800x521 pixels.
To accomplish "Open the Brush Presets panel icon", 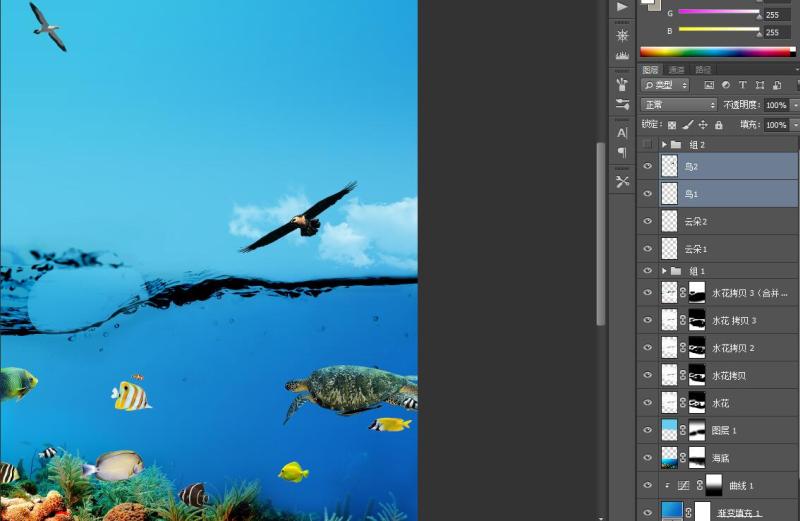I will [622, 84].
